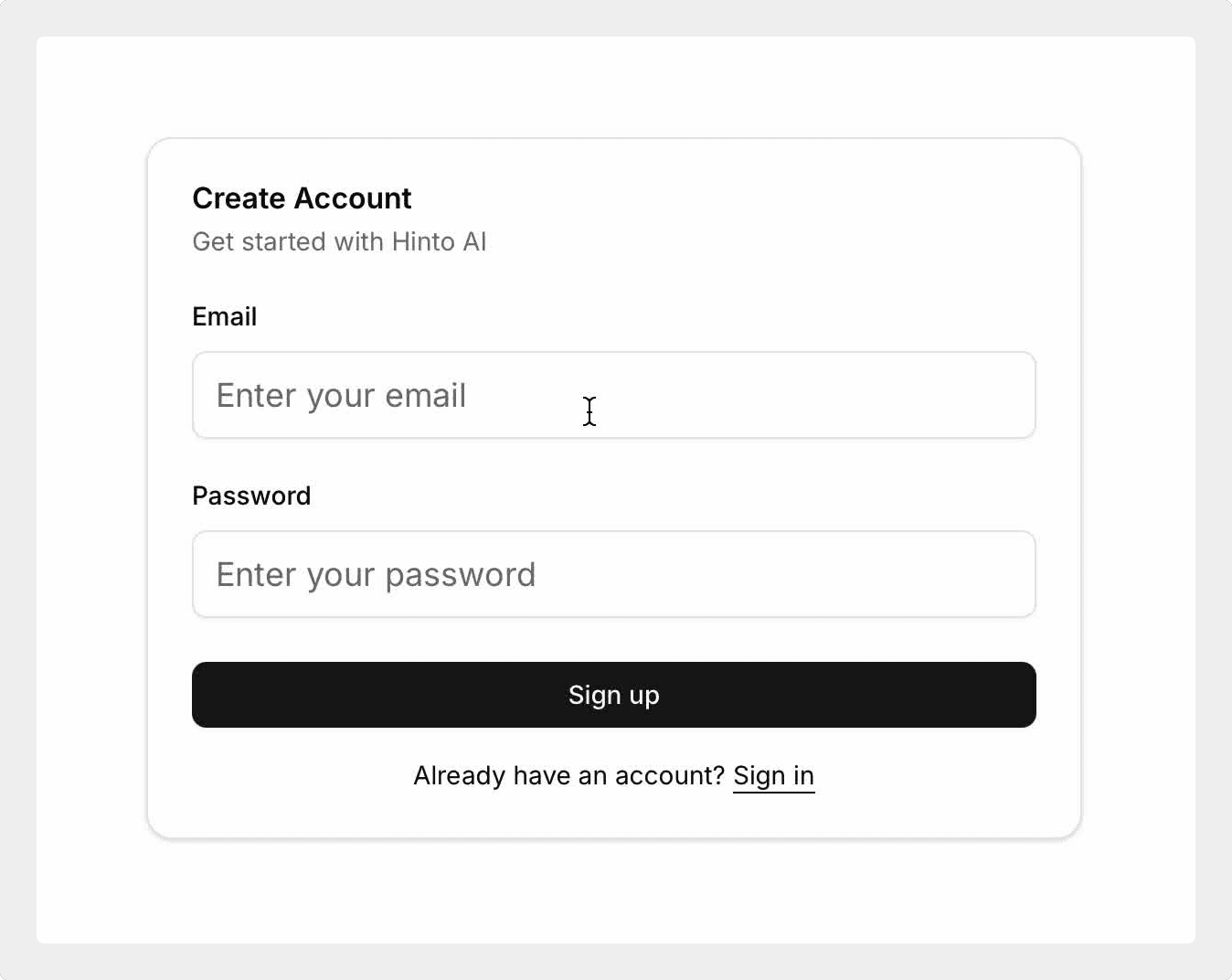Screen dimensions: 1232x980
Task: Click the Email input field
Action: click(613, 395)
